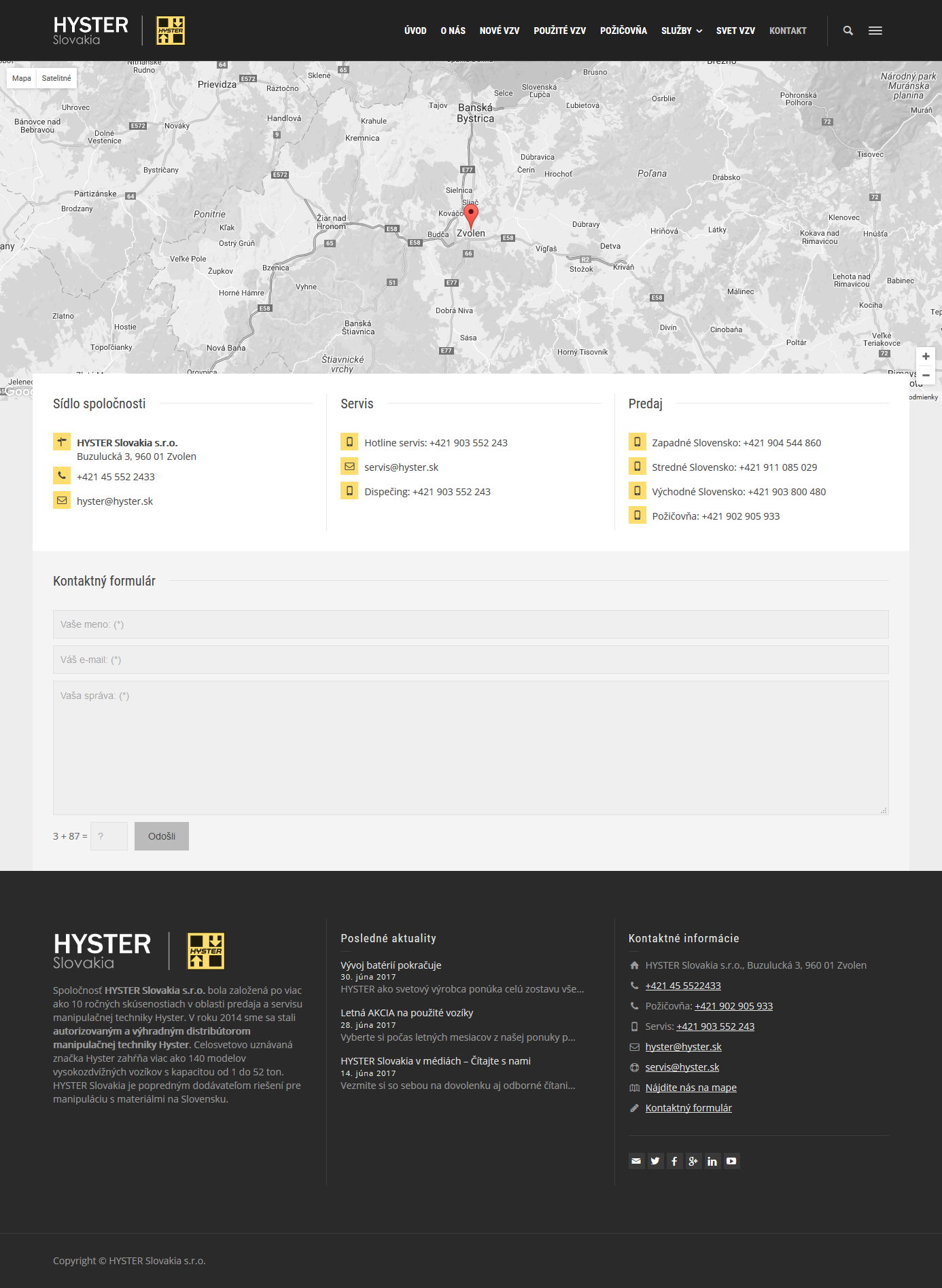Click the textarea resize handle corner
This screenshot has width=942, height=1288.
click(884, 810)
